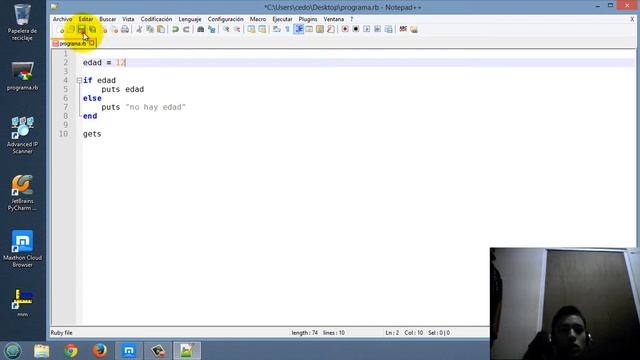Click the Redo arrow icon
The height and width of the screenshot is (360, 640).
[186, 29]
